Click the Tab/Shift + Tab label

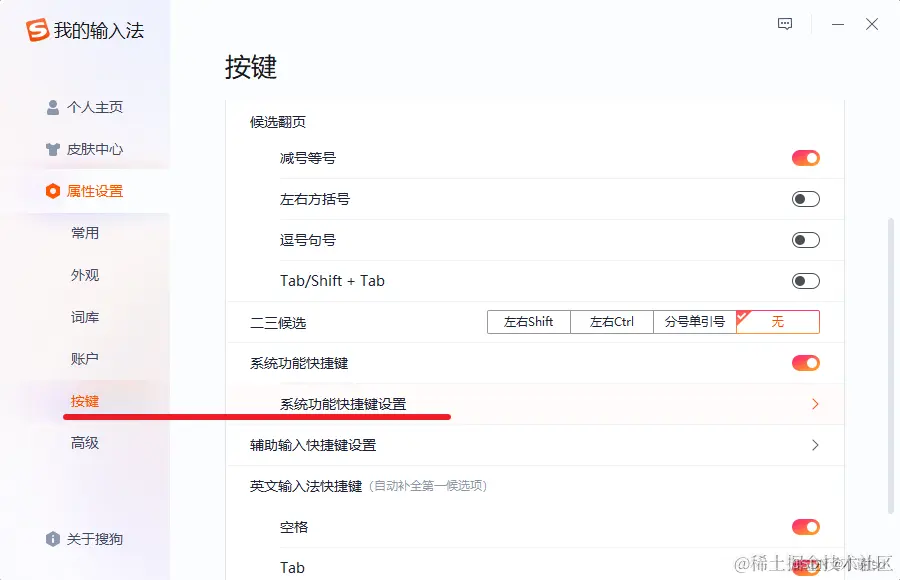click(x=332, y=281)
